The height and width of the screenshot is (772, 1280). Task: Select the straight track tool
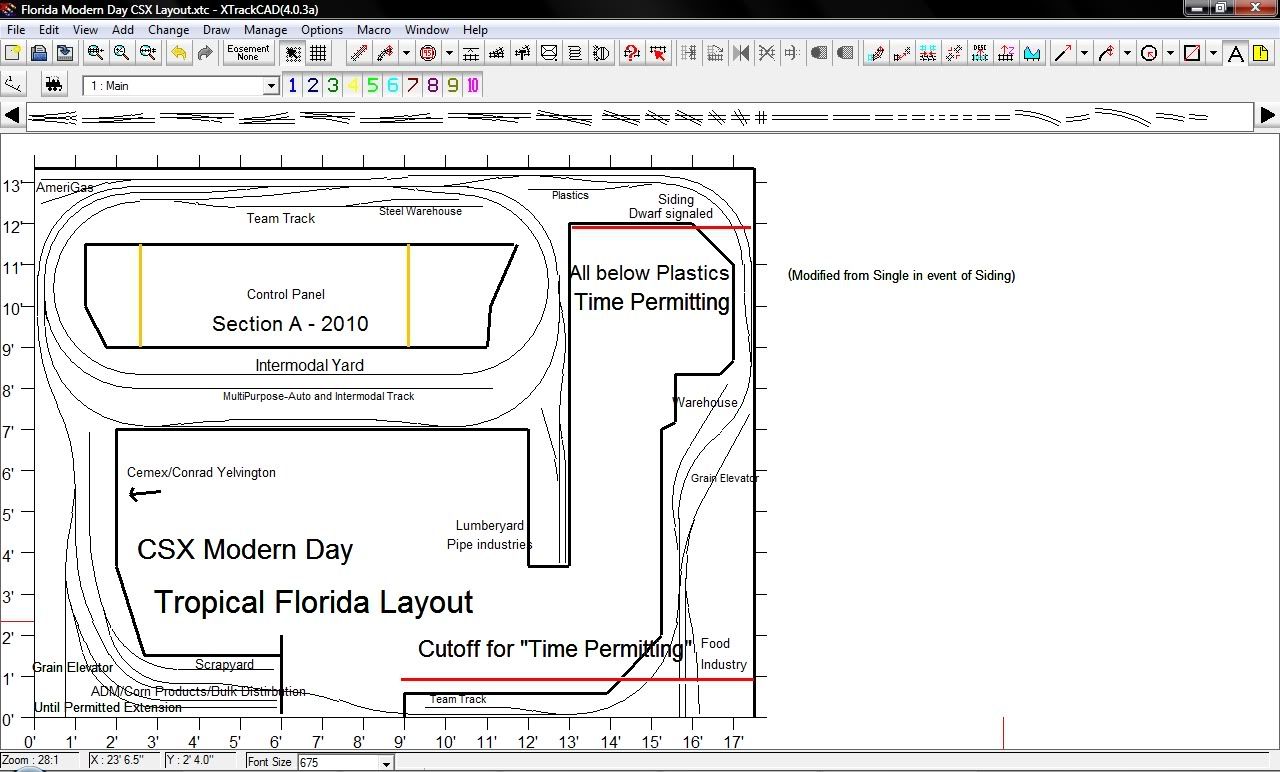click(x=358, y=53)
